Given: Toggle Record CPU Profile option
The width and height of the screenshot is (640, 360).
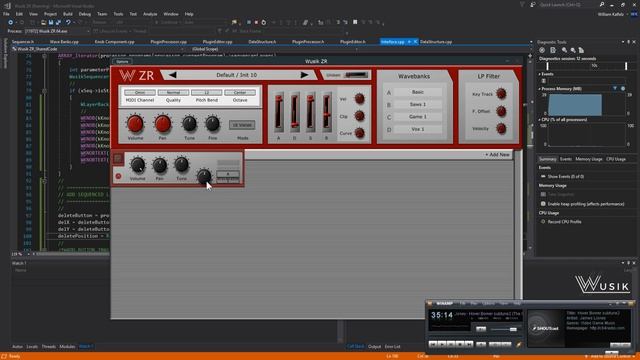Looking at the screenshot, I should (x=543, y=222).
